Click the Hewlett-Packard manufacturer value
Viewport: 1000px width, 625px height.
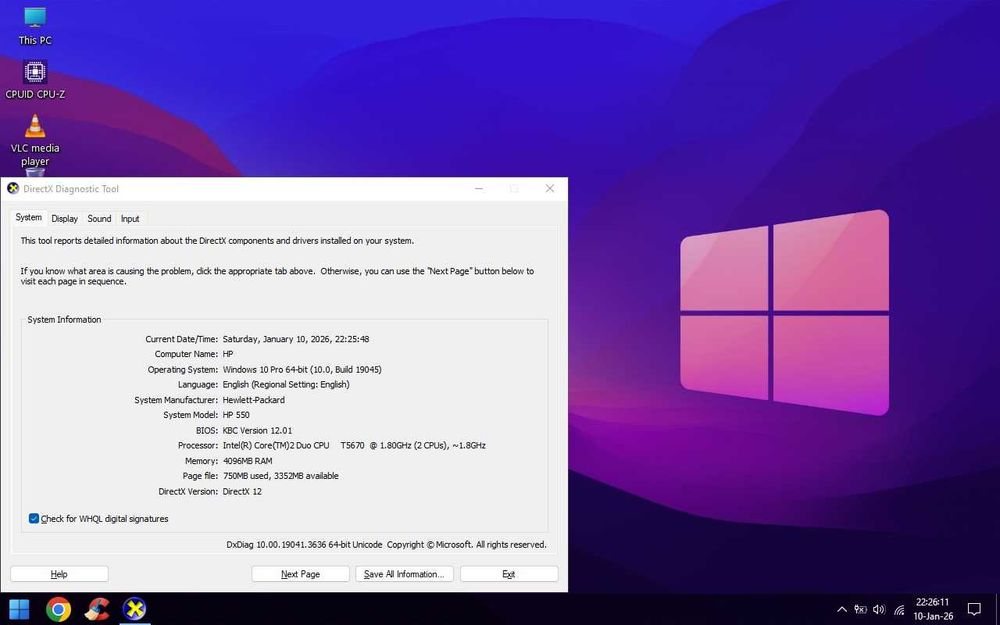coord(254,400)
